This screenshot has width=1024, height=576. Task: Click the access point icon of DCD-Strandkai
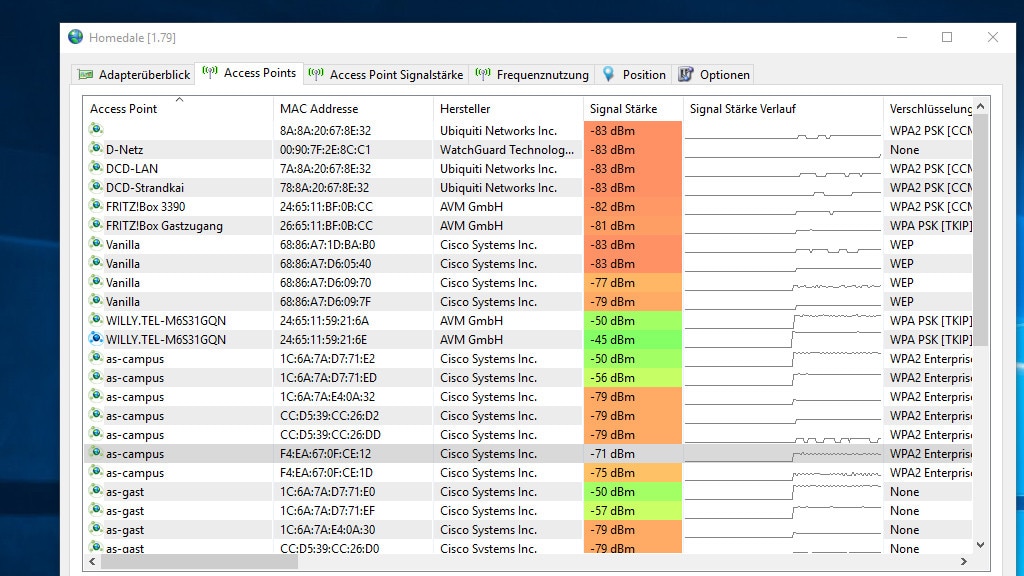pyautogui.click(x=96, y=187)
